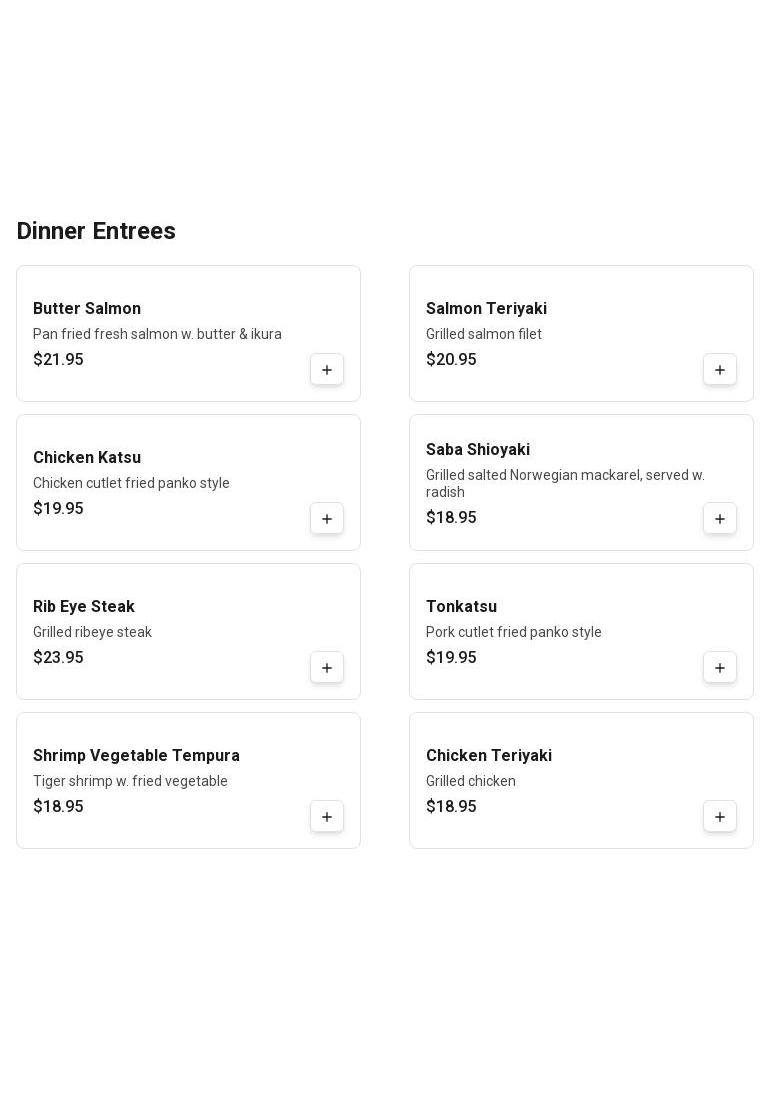770x1103 pixels.
Task: Add Saba Shioyaki via its plus icon
Action: (x=720, y=519)
